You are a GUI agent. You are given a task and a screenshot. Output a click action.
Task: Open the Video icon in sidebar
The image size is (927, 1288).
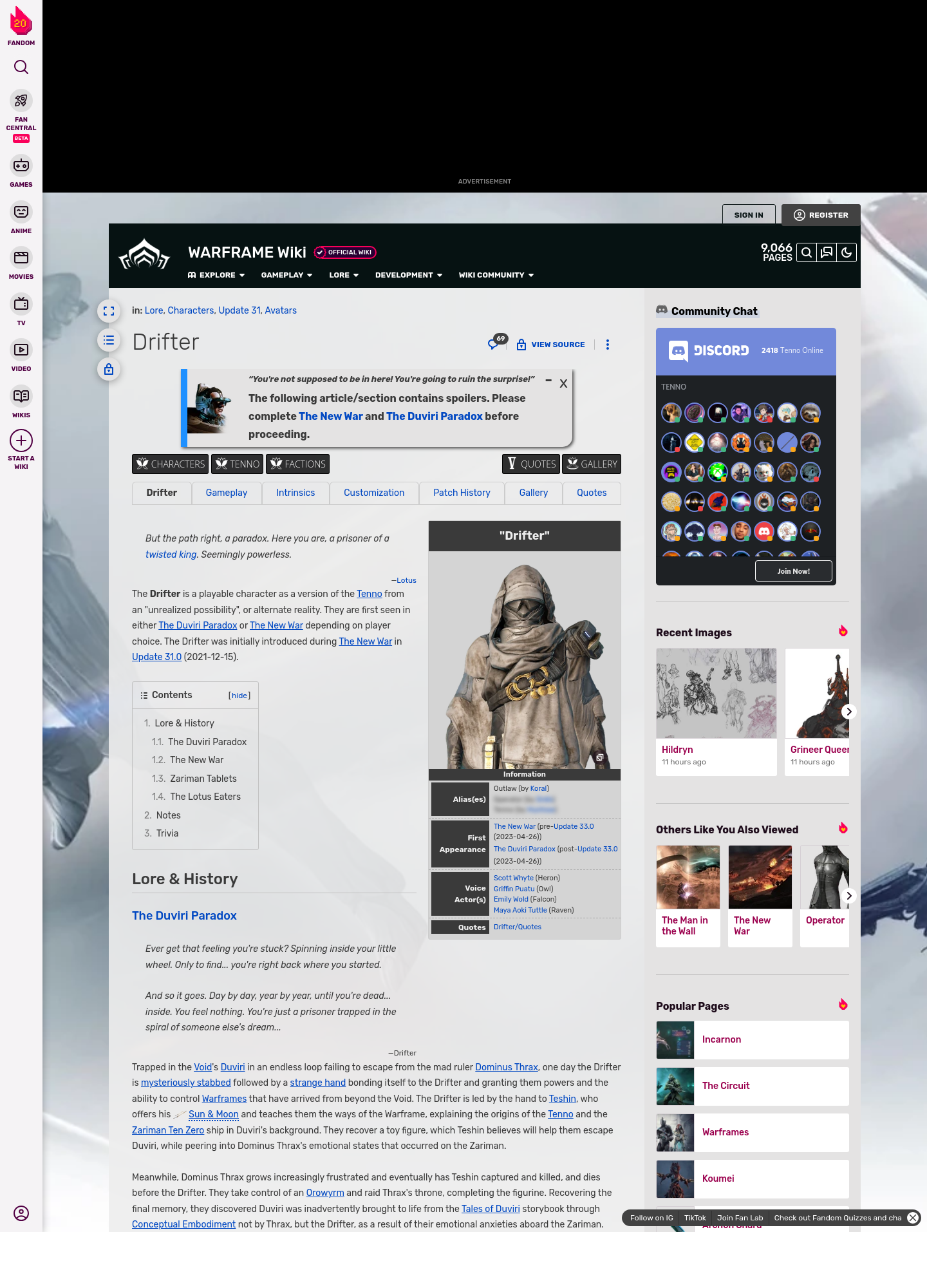click(21, 350)
